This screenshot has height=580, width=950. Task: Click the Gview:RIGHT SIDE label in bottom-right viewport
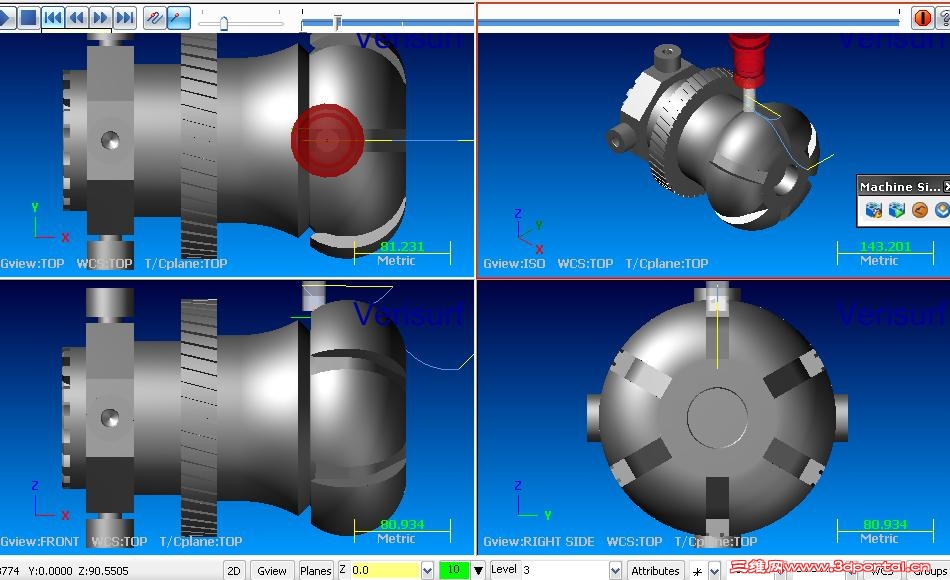pyautogui.click(x=538, y=541)
